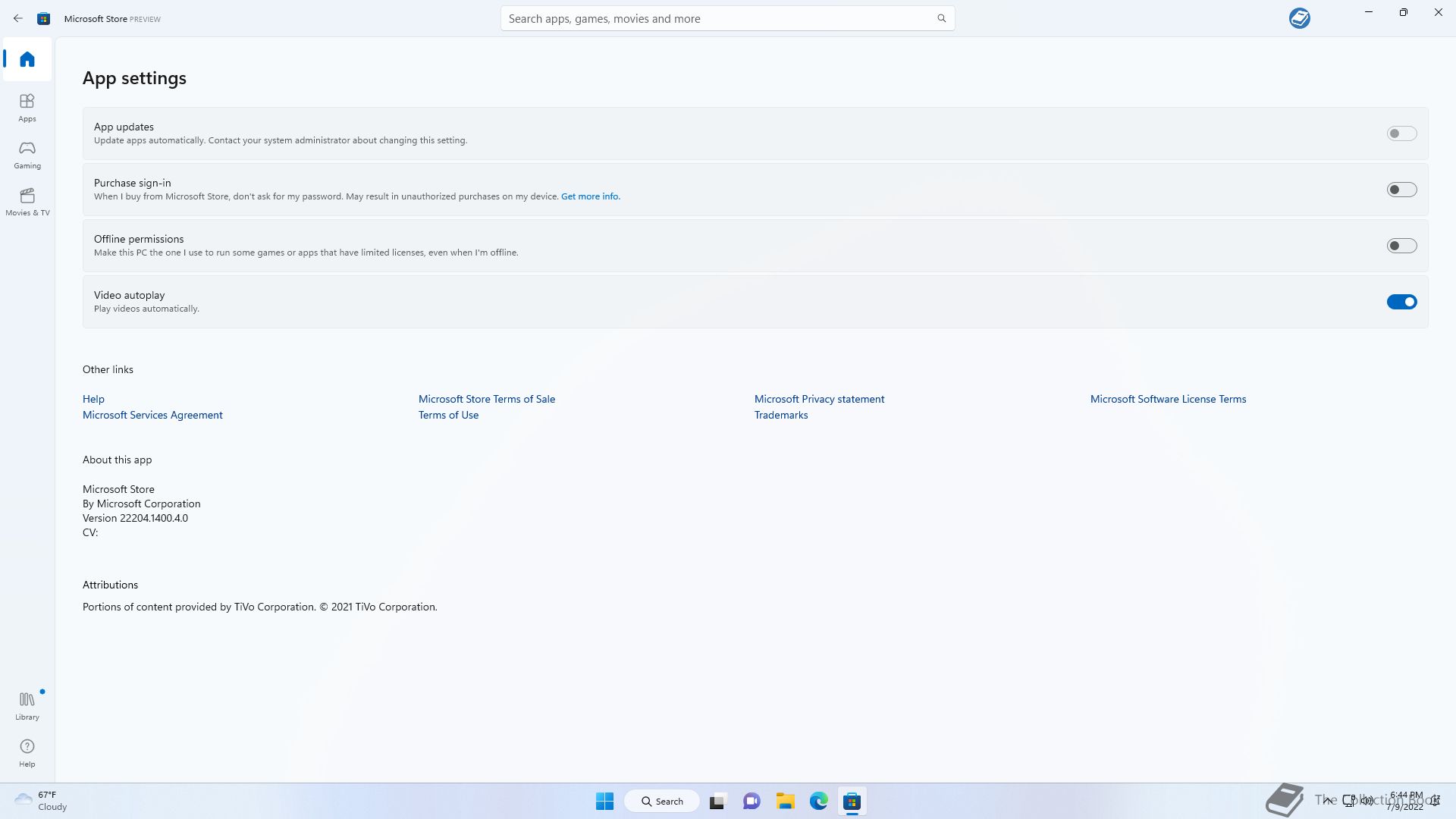Go to the Home sidebar icon
The image size is (1456, 819).
coord(27,59)
